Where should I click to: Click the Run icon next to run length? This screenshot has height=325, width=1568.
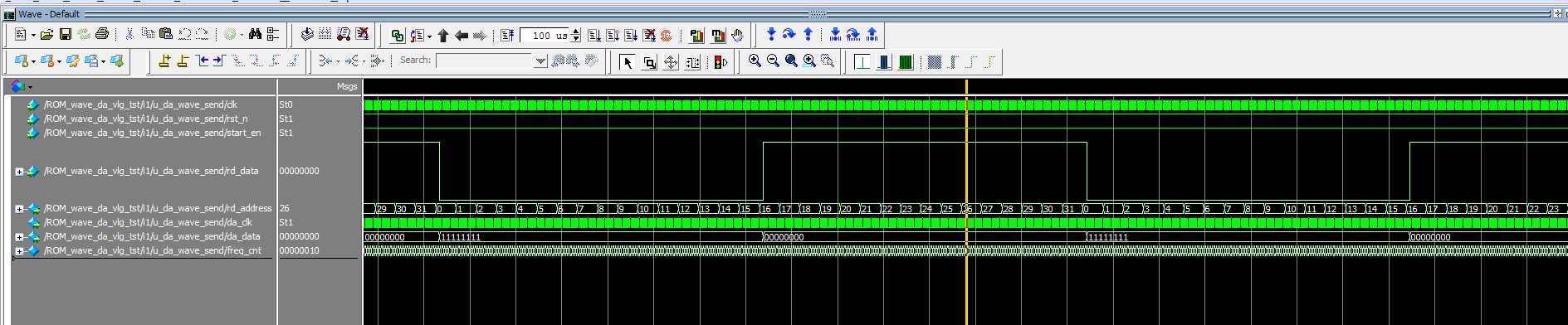(594, 36)
